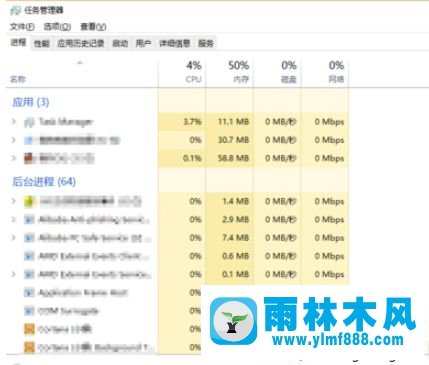This screenshot has width=429, height=365.
Task: Click the 11.1 MB memory value
Action: point(233,122)
